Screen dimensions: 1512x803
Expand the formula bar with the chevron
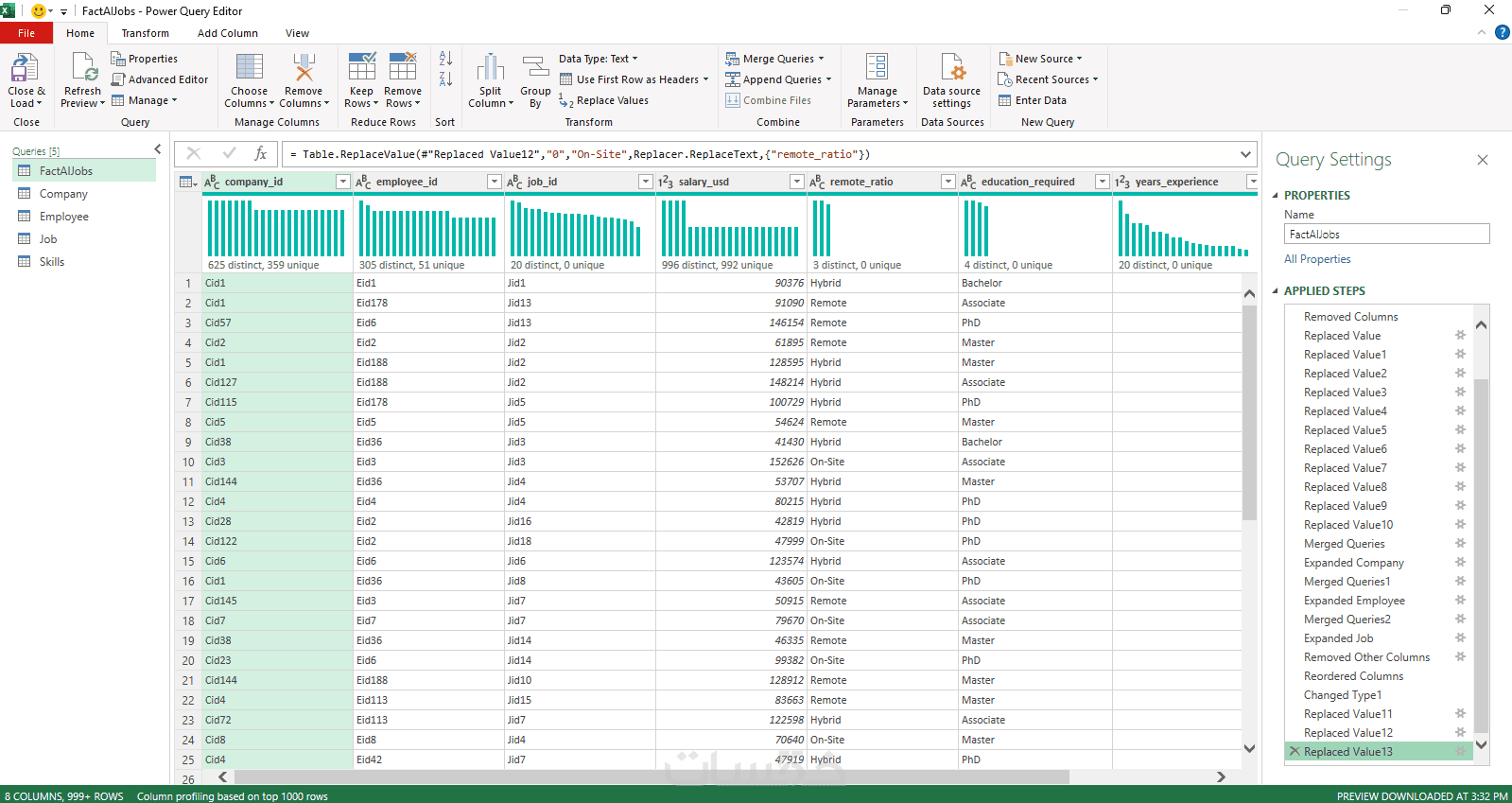[1245, 154]
